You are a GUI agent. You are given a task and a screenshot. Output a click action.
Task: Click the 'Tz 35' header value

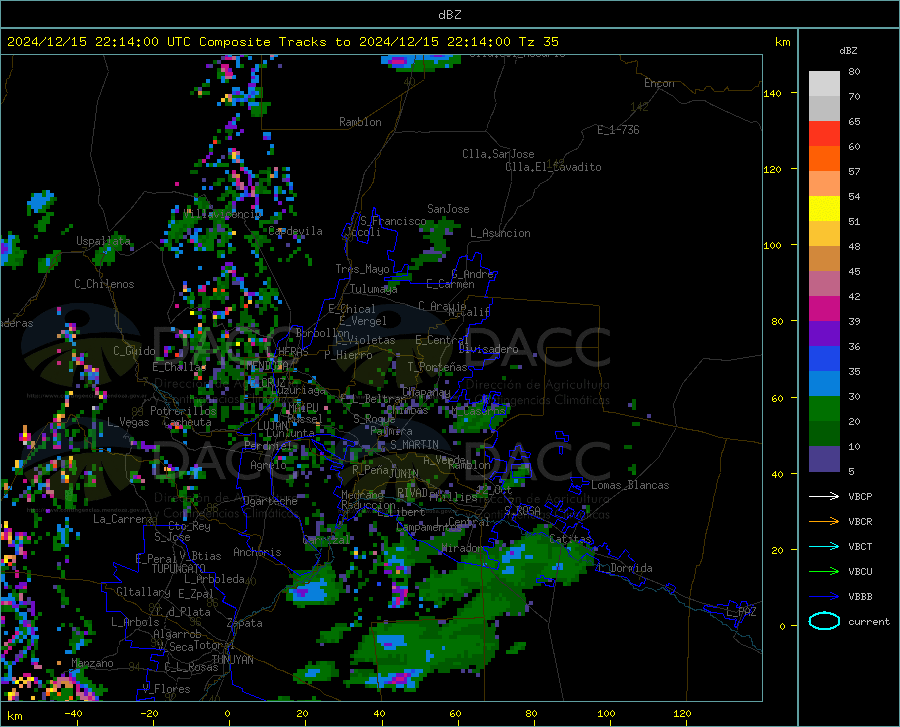pyautogui.click(x=538, y=42)
